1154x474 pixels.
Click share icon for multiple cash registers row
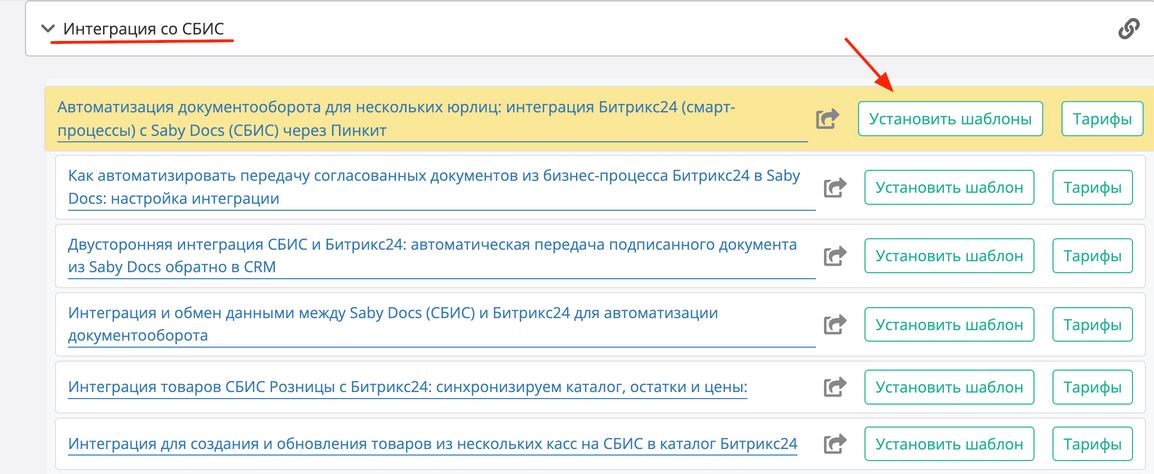point(834,444)
